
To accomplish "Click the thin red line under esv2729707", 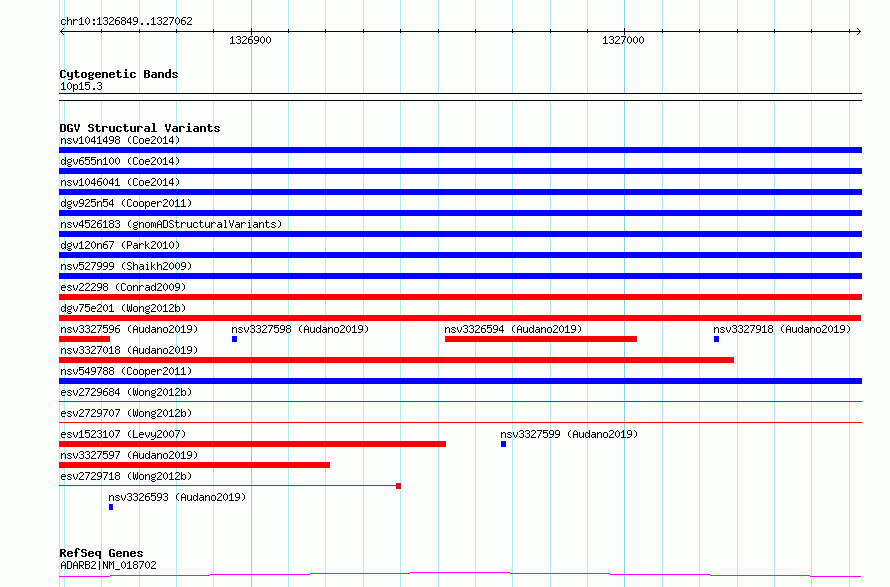I will (x=460, y=422).
